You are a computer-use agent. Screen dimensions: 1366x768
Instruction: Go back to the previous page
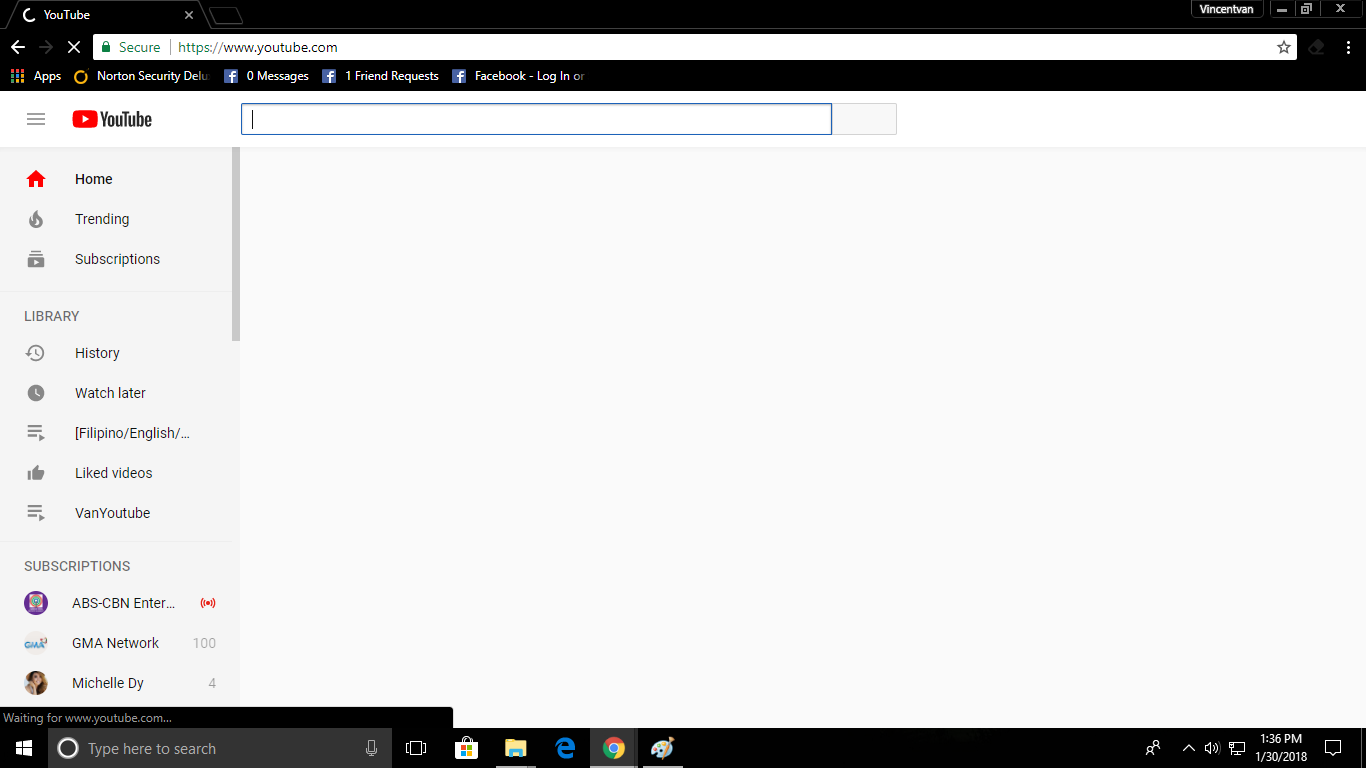18,47
